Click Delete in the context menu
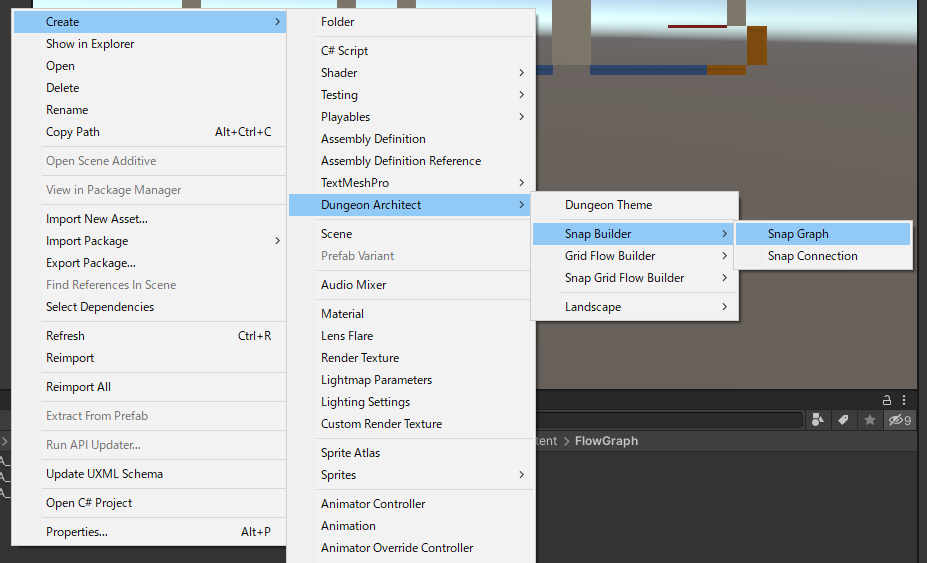 150,88
